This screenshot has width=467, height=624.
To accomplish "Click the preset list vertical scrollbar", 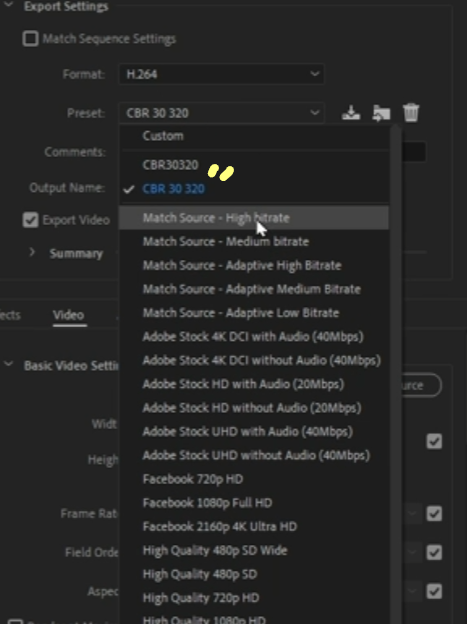I will (x=395, y=374).
